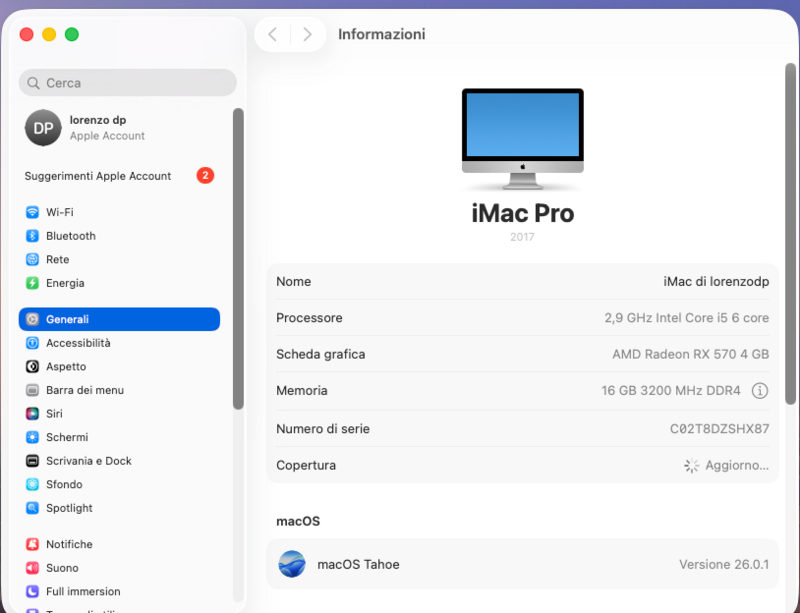Click the Cerca search field

point(128,83)
